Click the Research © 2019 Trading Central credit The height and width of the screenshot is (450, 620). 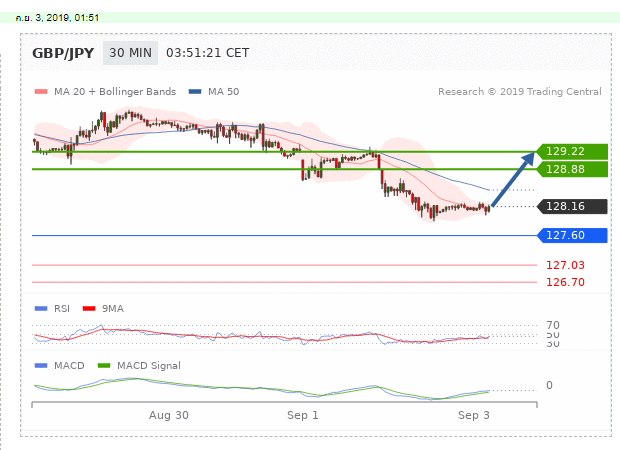coord(520,92)
